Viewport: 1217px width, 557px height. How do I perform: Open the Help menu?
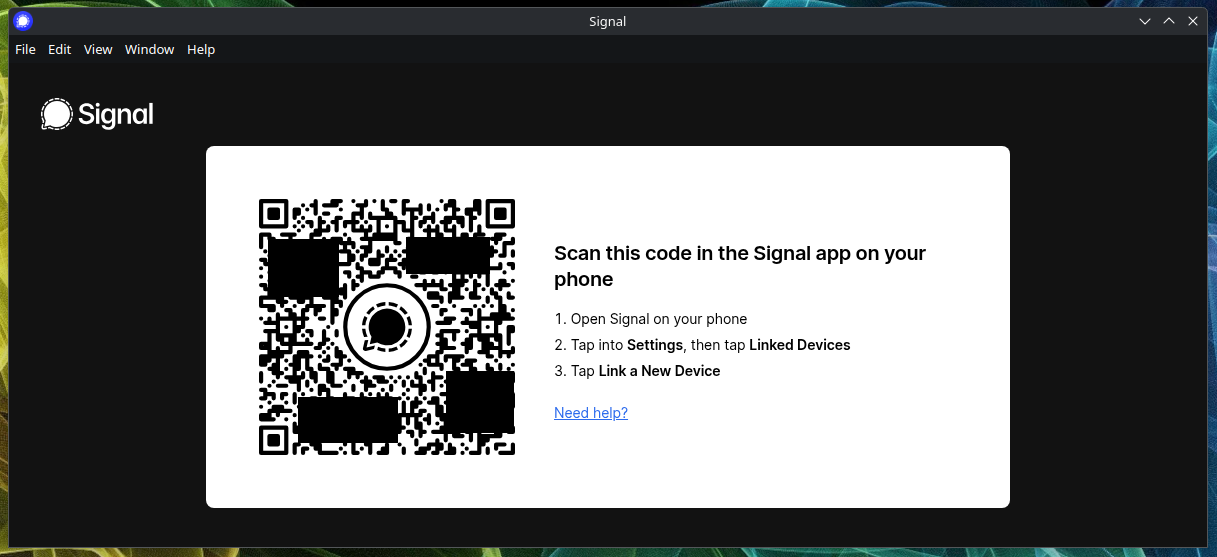click(x=201, y=49)
